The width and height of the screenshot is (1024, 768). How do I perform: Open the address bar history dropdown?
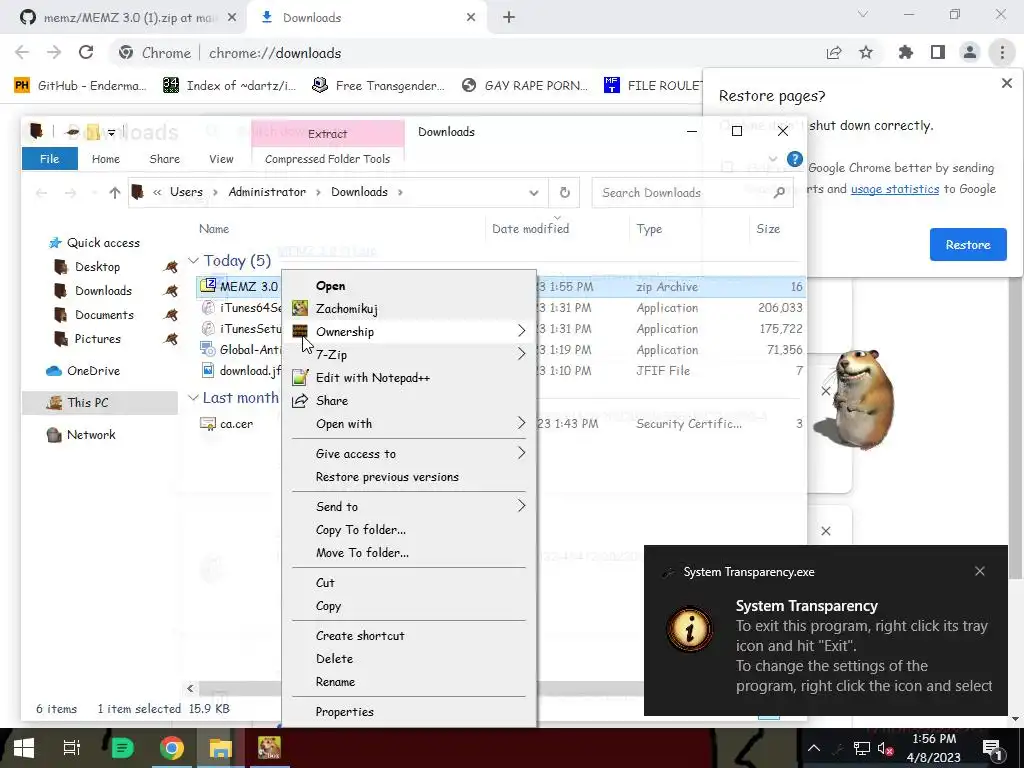tap(534, 193)
